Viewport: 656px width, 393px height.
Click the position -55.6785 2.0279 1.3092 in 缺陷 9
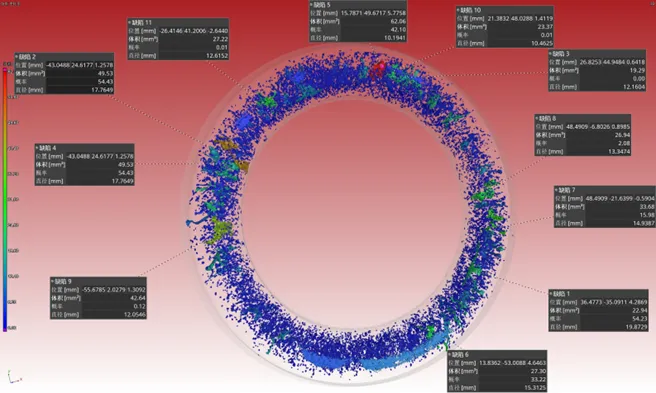click(x=113, y=290)
